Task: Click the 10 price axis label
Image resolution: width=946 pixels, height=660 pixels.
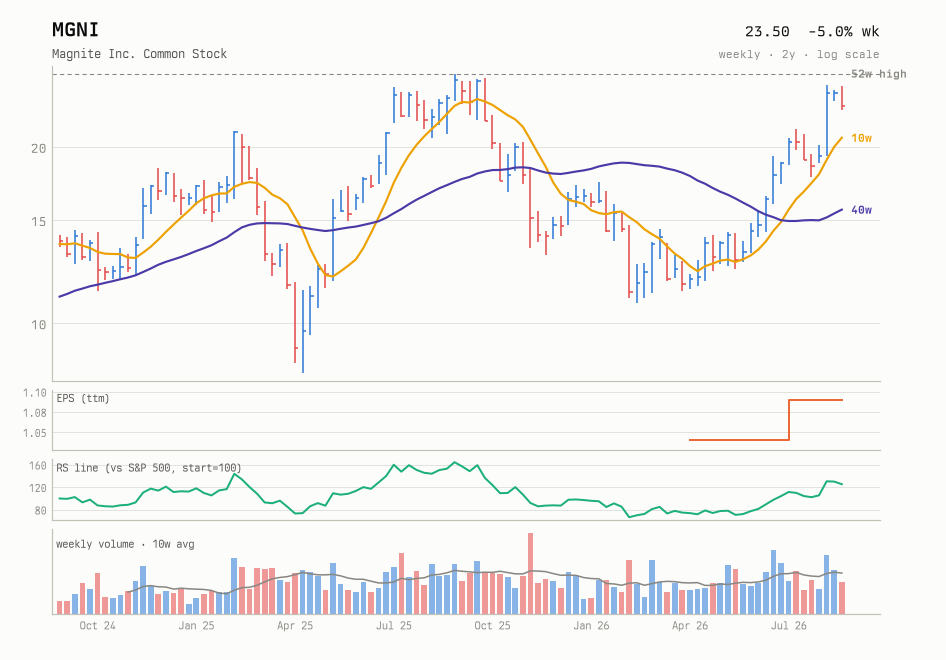Action: pos(39,325)
